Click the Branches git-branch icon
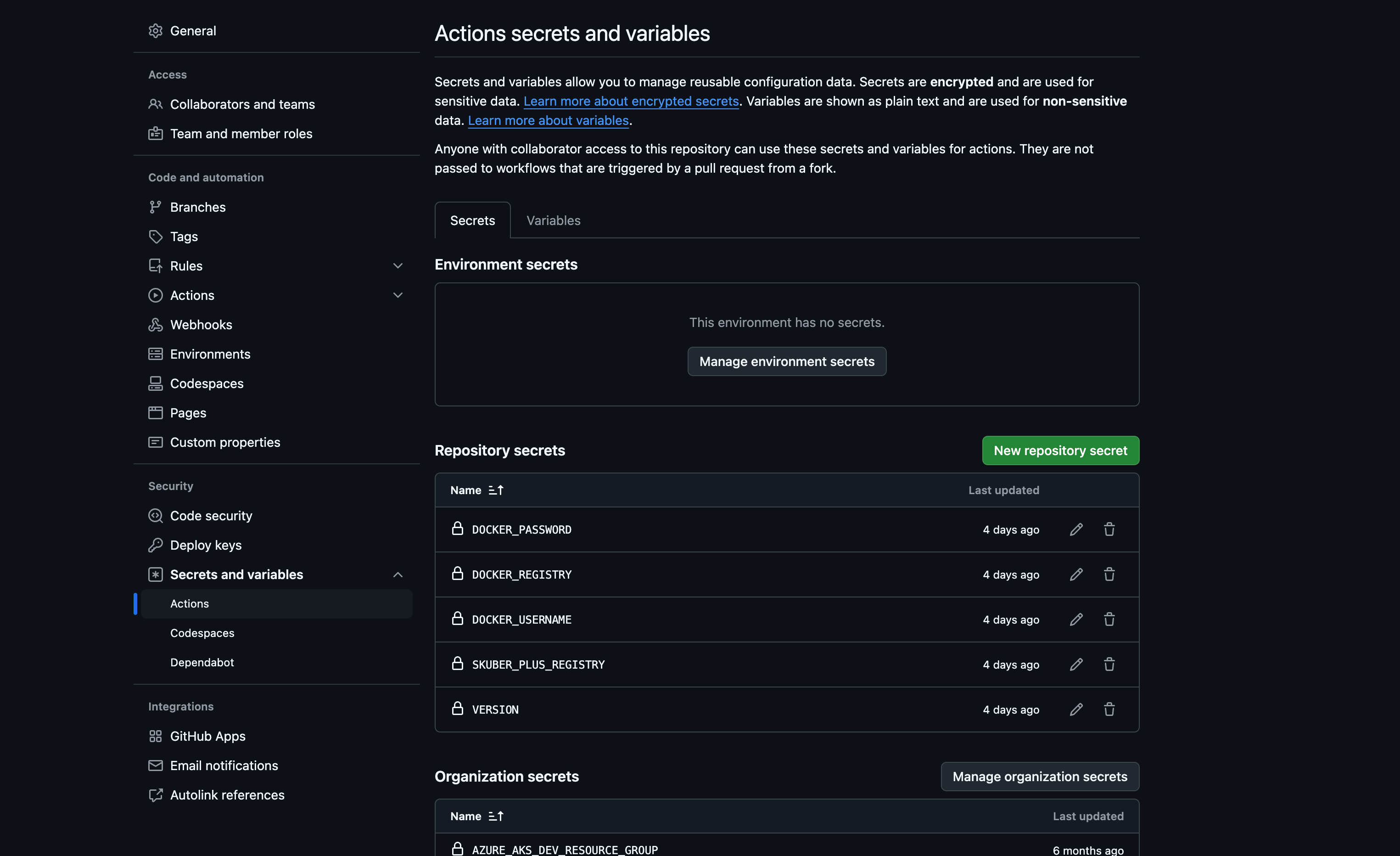Image resolution: width=1400 pixels, height=856 pixels. pos(155,207)
